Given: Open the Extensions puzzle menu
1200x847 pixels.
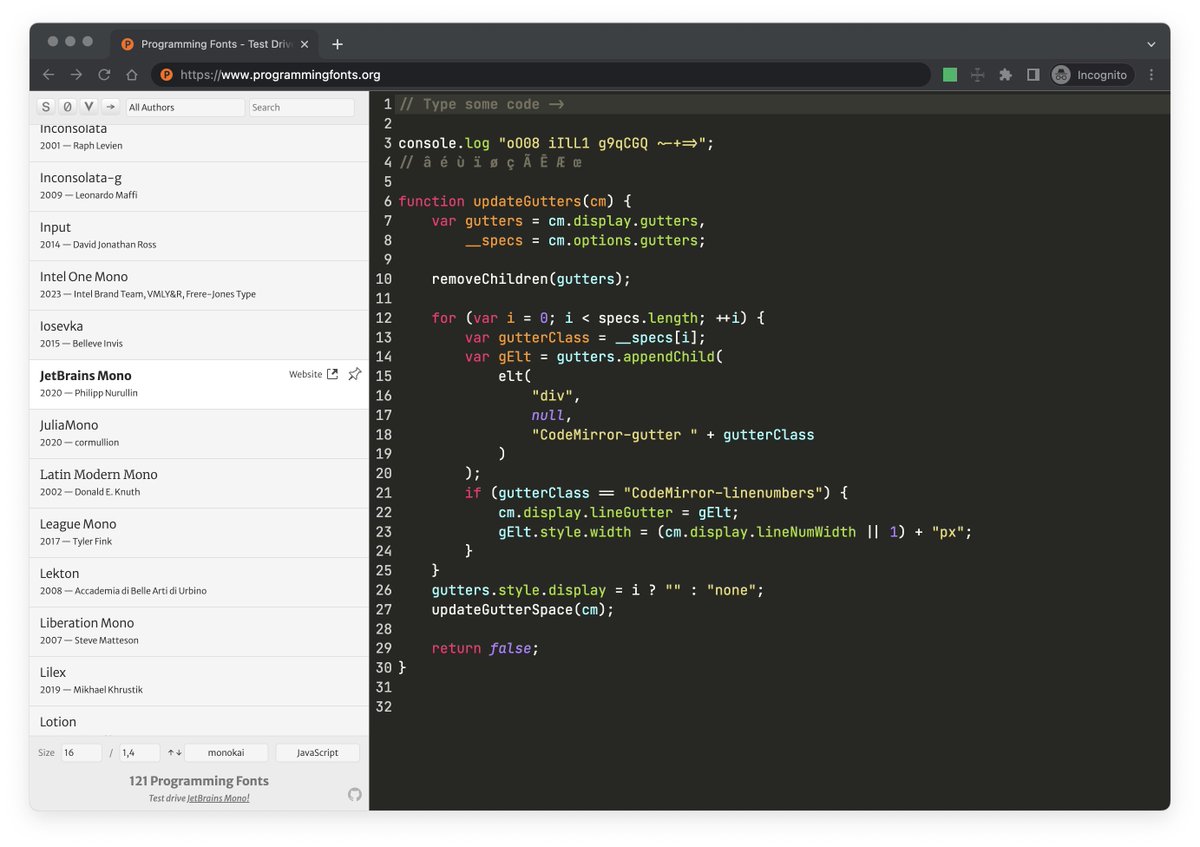Looking at the screenshot, I should pos(1006,75).
